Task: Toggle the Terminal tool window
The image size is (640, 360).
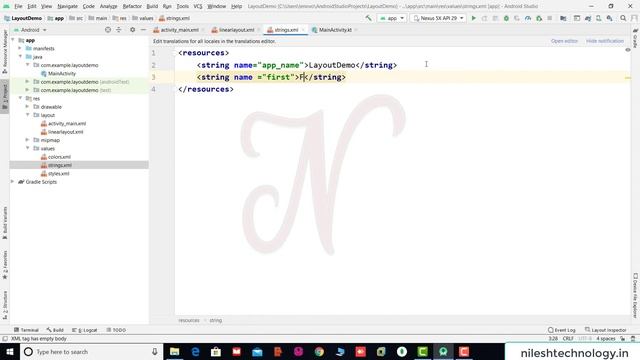Action: tap(26, 330)
